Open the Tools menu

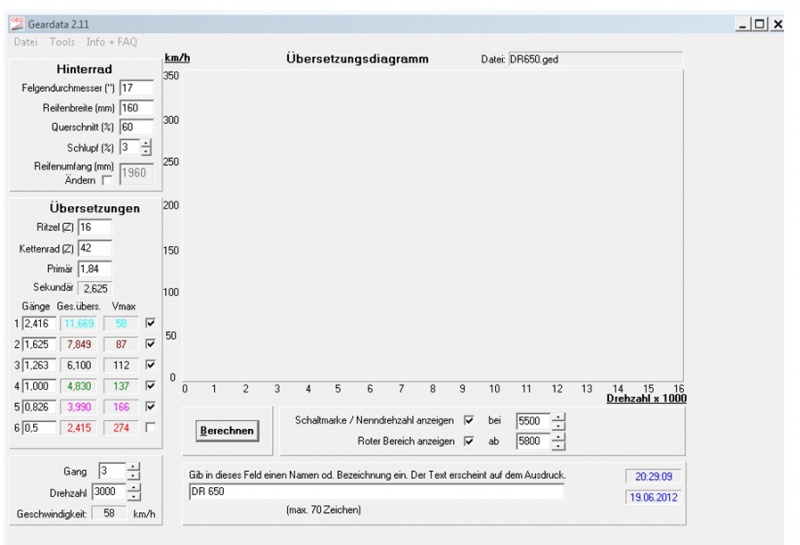(62, 41)
